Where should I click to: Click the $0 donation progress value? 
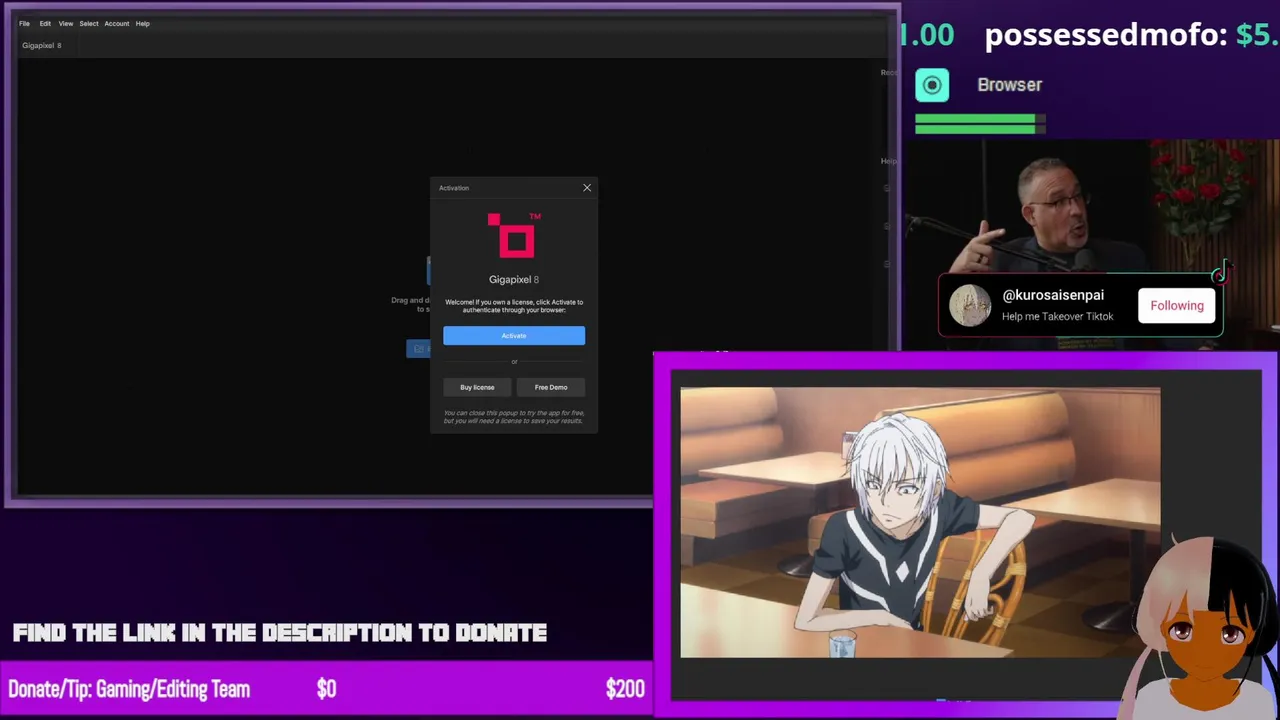click(326, 689)
